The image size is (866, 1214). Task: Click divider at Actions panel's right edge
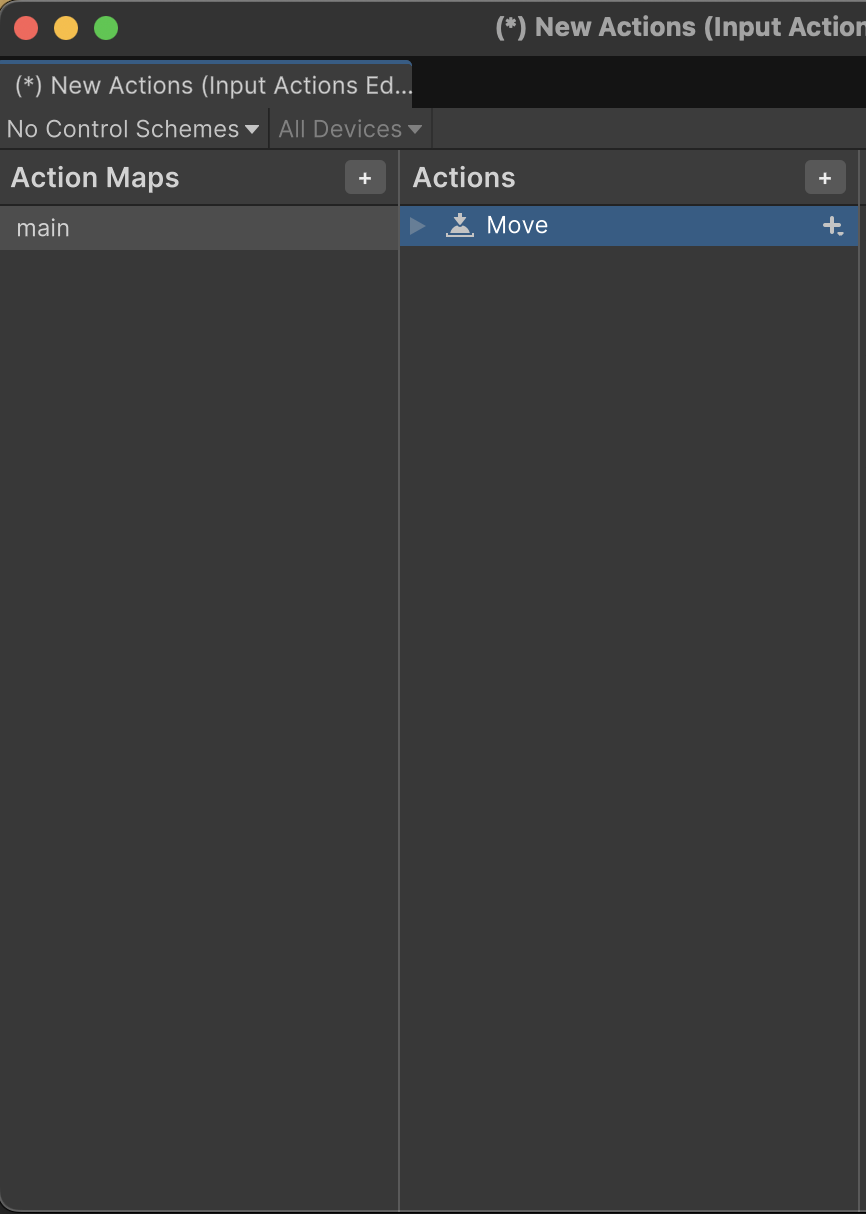click(860, 700)
